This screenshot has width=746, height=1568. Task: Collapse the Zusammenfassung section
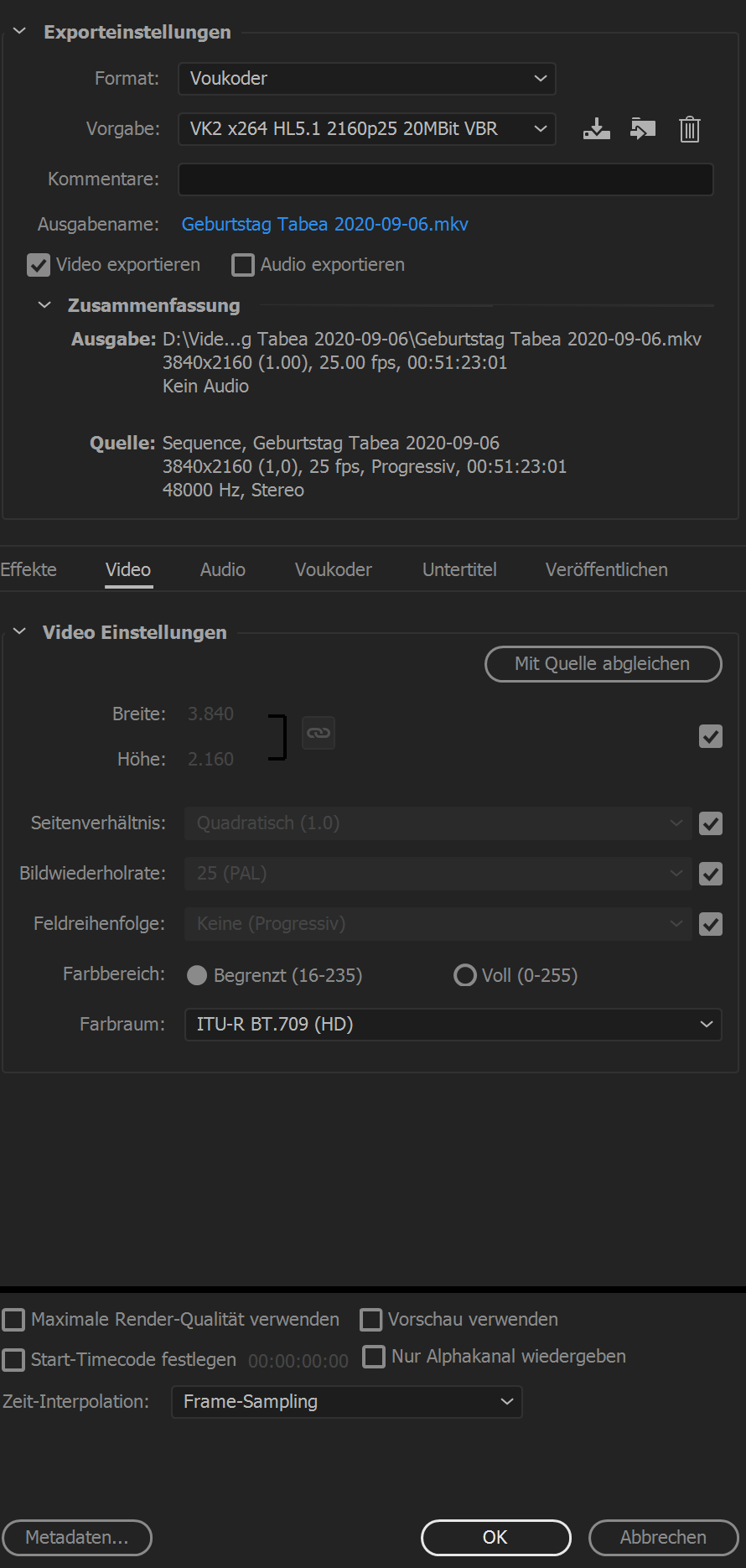point(45,305)
